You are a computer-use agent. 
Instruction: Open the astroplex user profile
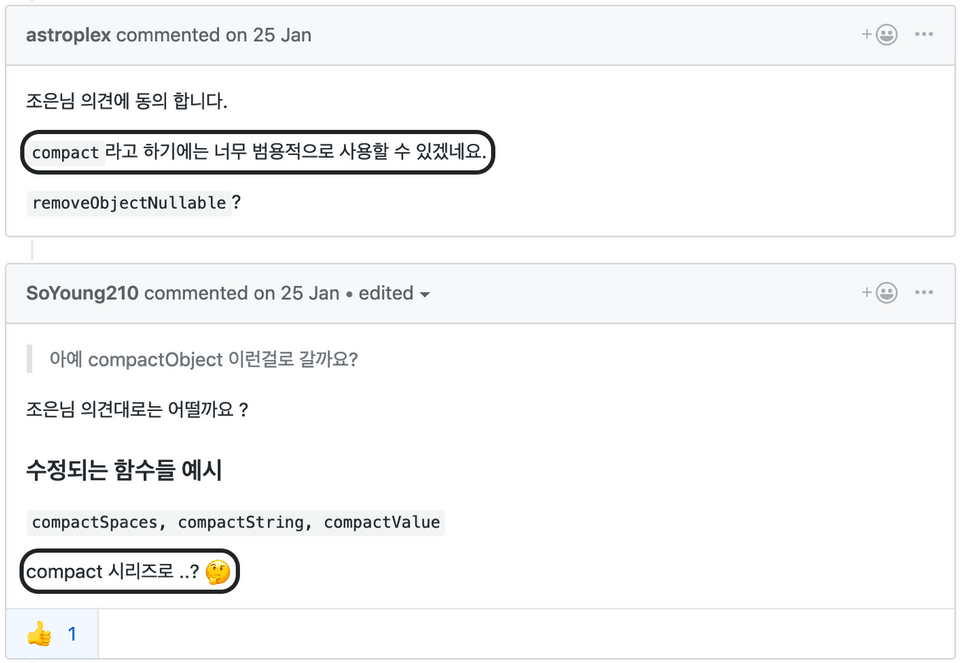click(x=68, y=35)
